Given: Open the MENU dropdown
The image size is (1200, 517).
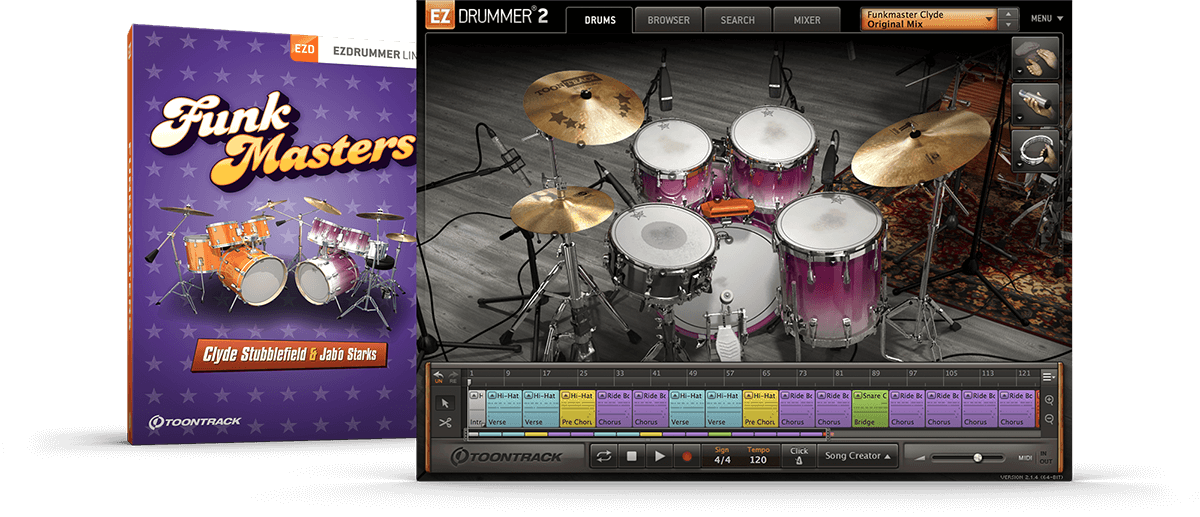Looking at the screenshot, I should tap(1046, 19).
